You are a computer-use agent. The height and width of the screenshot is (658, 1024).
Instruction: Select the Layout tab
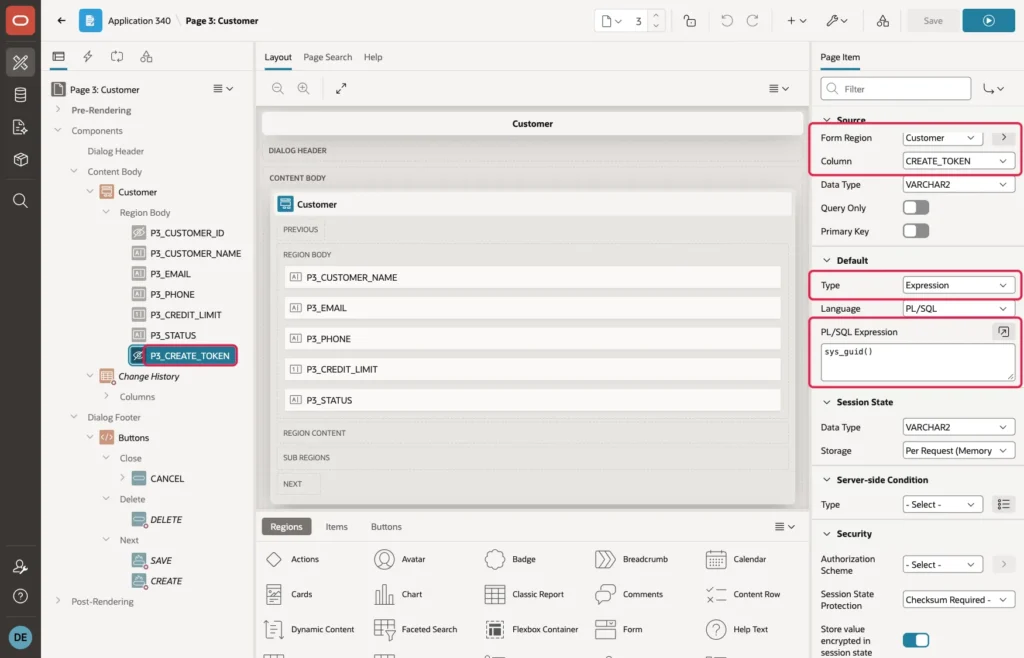point(278,57)
